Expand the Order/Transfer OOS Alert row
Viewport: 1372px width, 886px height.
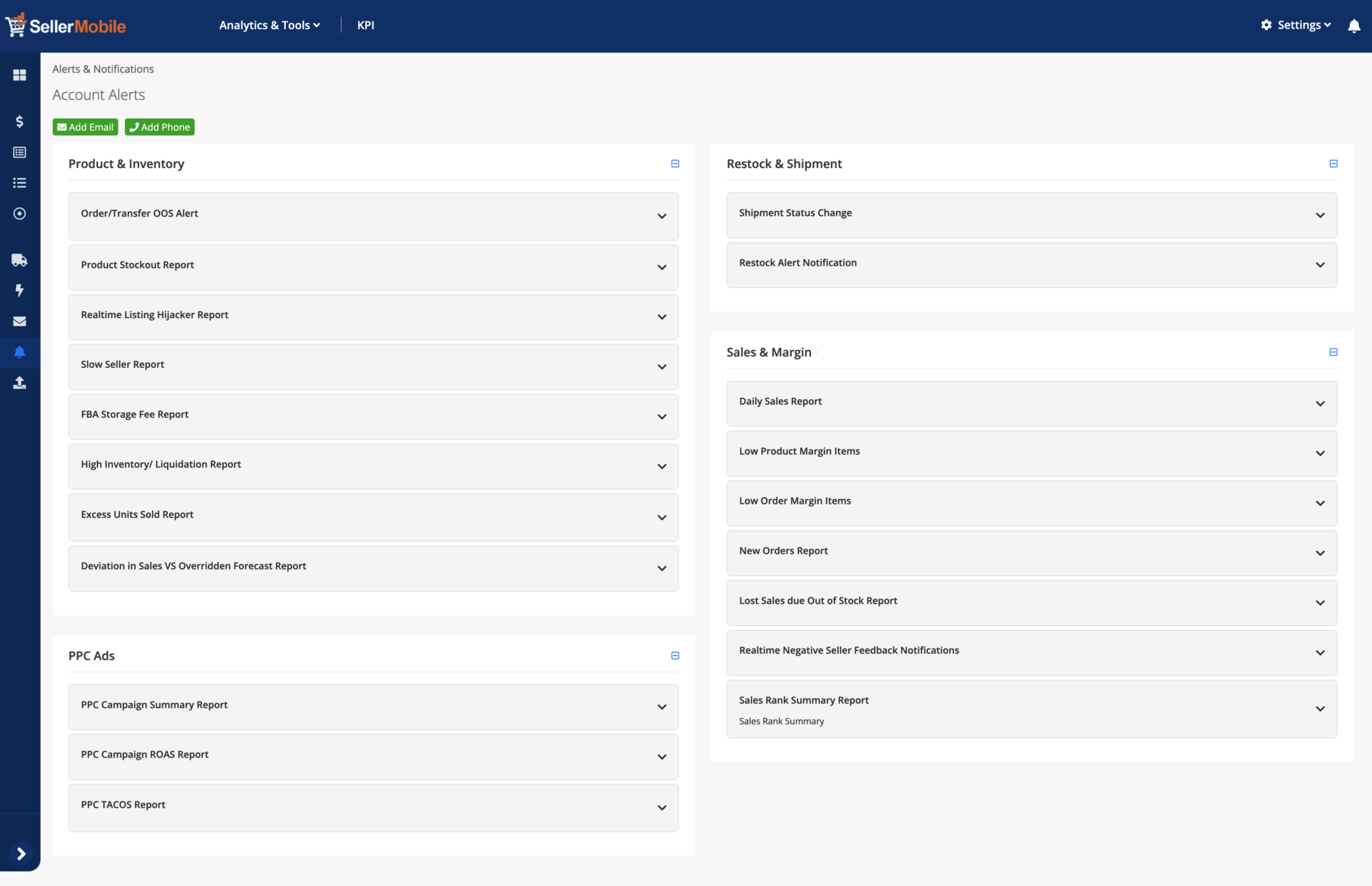coord(662,216)
